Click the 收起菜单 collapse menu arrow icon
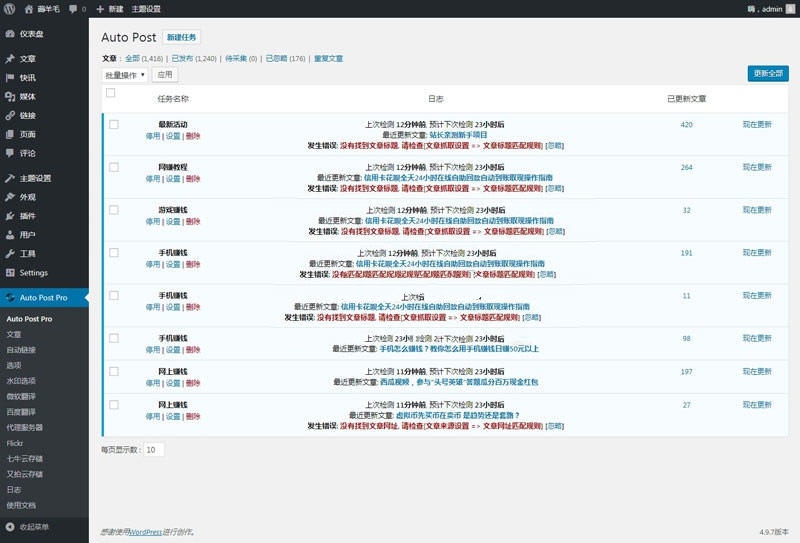This screenshot has height=543, width=800. [9, 526]
